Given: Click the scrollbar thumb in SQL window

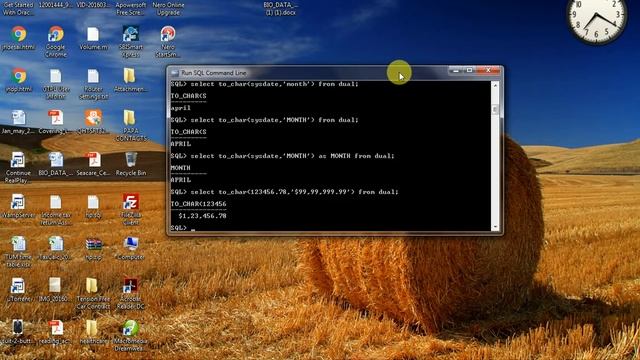Looking at the screenshot, I should (x=495, y=109).
